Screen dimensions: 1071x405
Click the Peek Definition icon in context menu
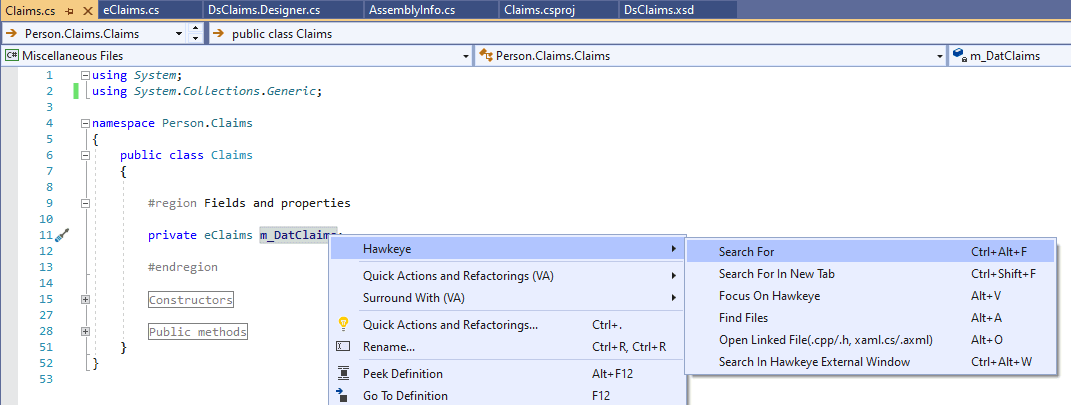click(343, 373)
